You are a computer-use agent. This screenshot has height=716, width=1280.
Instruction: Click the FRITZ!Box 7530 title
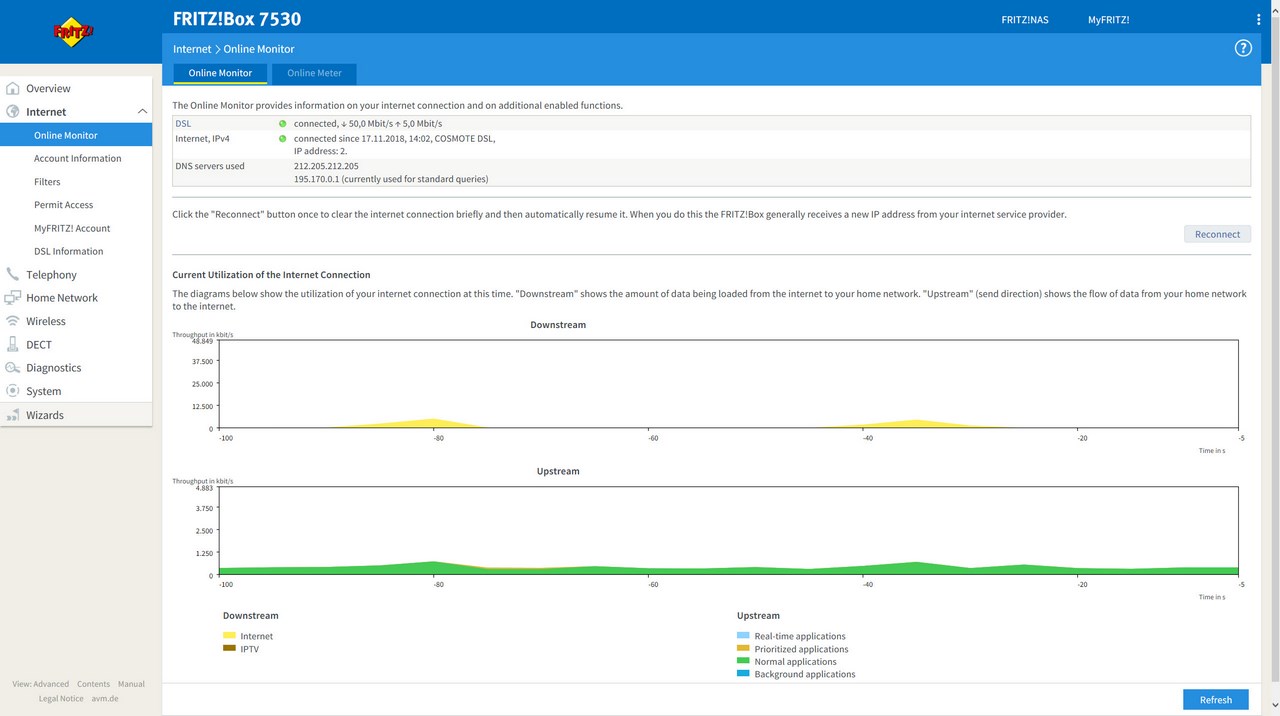237,19
